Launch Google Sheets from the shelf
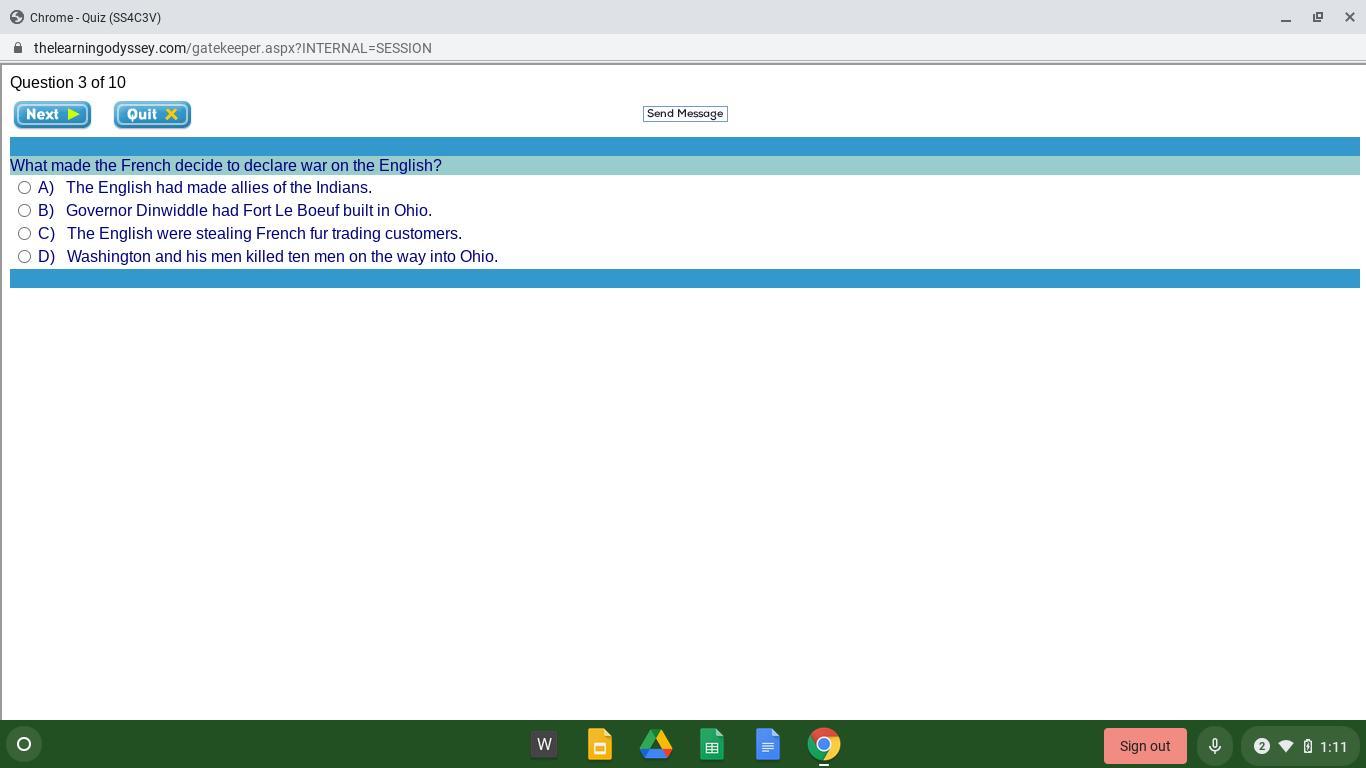1366x768 pixels. click(712, 744)
